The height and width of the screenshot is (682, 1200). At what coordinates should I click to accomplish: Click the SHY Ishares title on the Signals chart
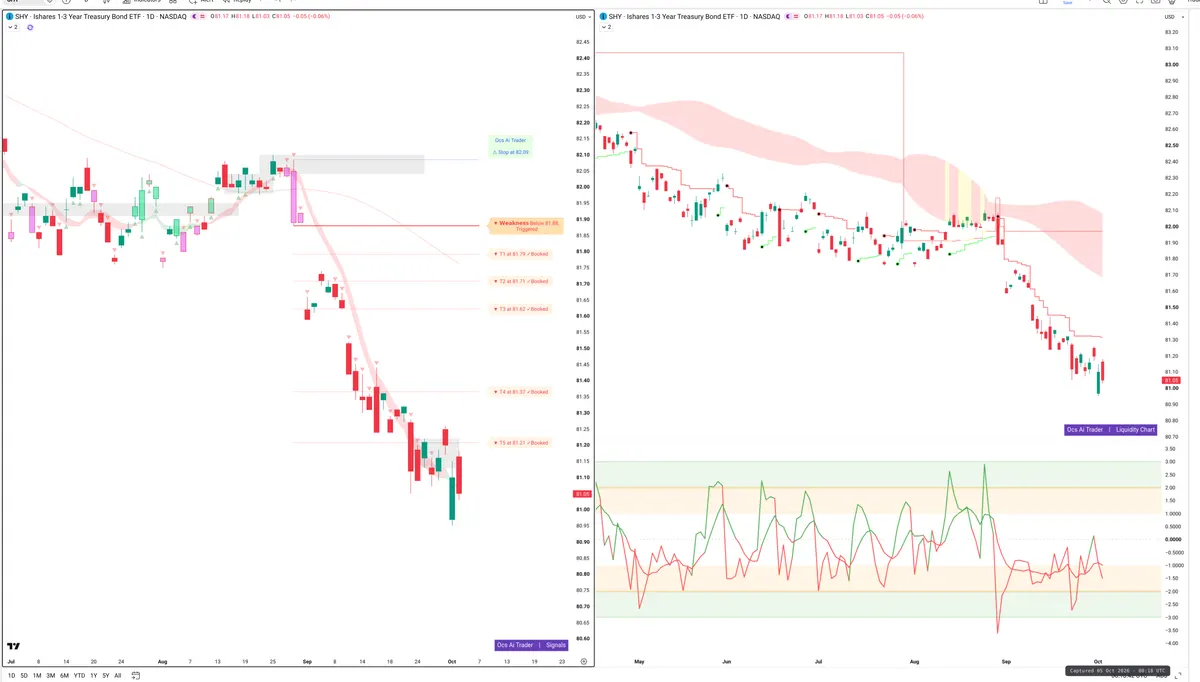pos(100,17)
